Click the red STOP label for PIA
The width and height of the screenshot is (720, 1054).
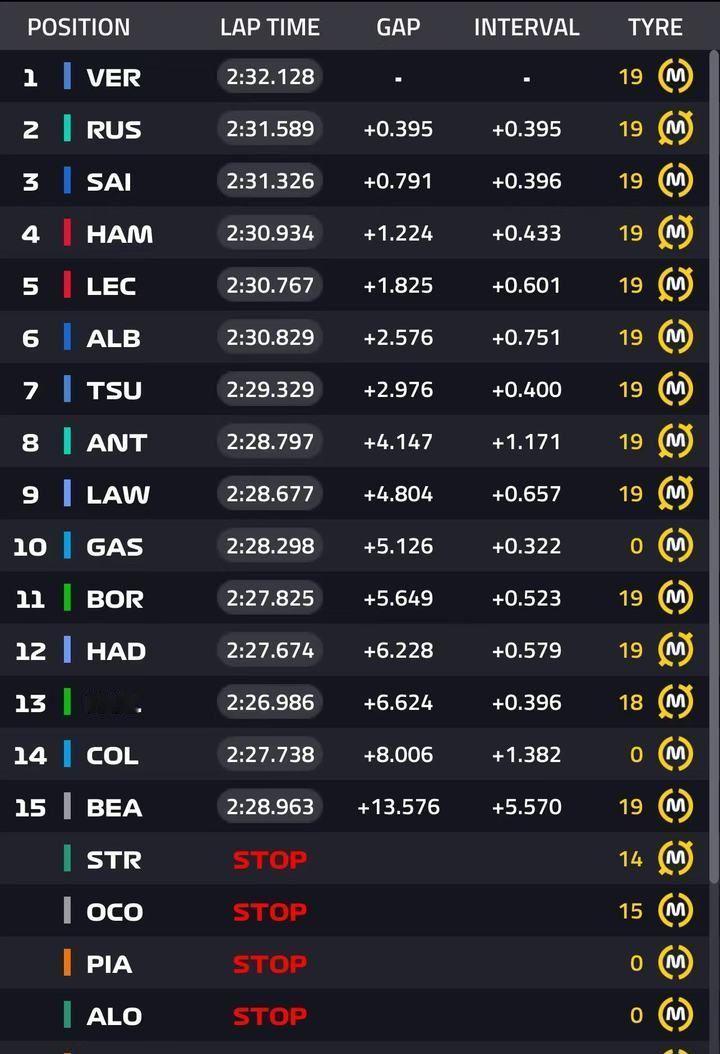(270, 964)
